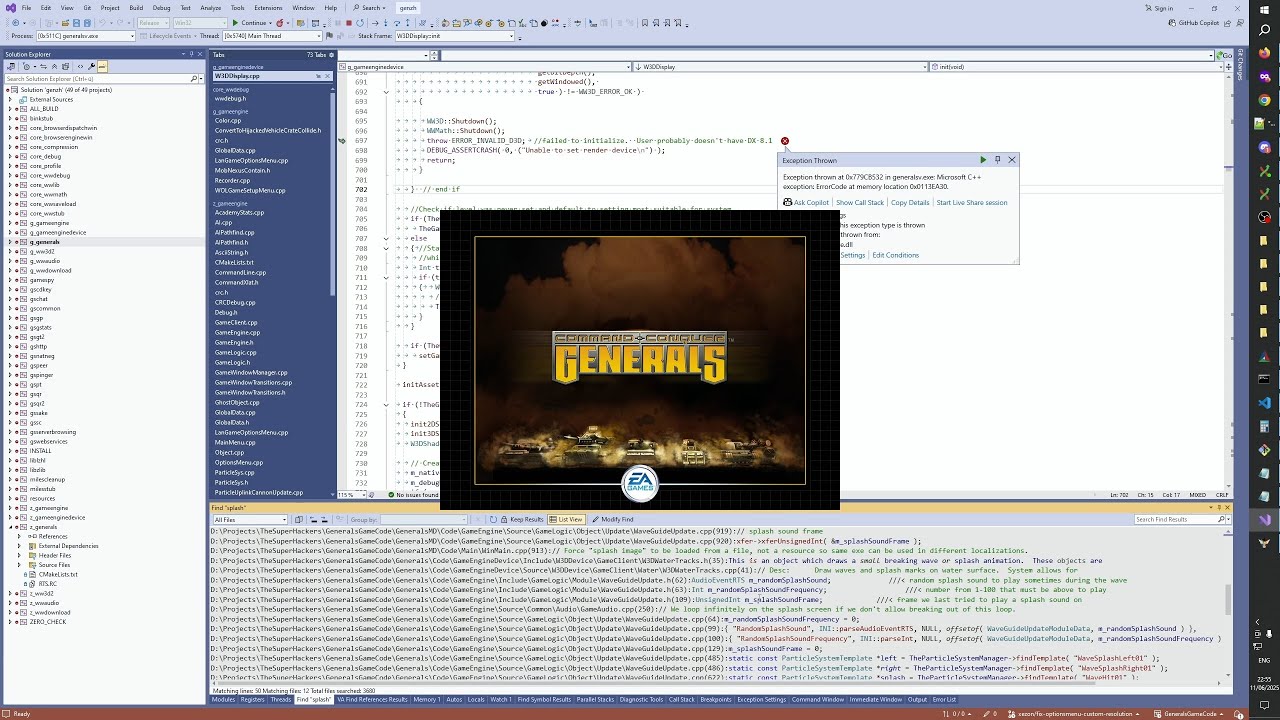Expand the core_debug project node
Screen dimensions: 1280x720
(10, 156)
